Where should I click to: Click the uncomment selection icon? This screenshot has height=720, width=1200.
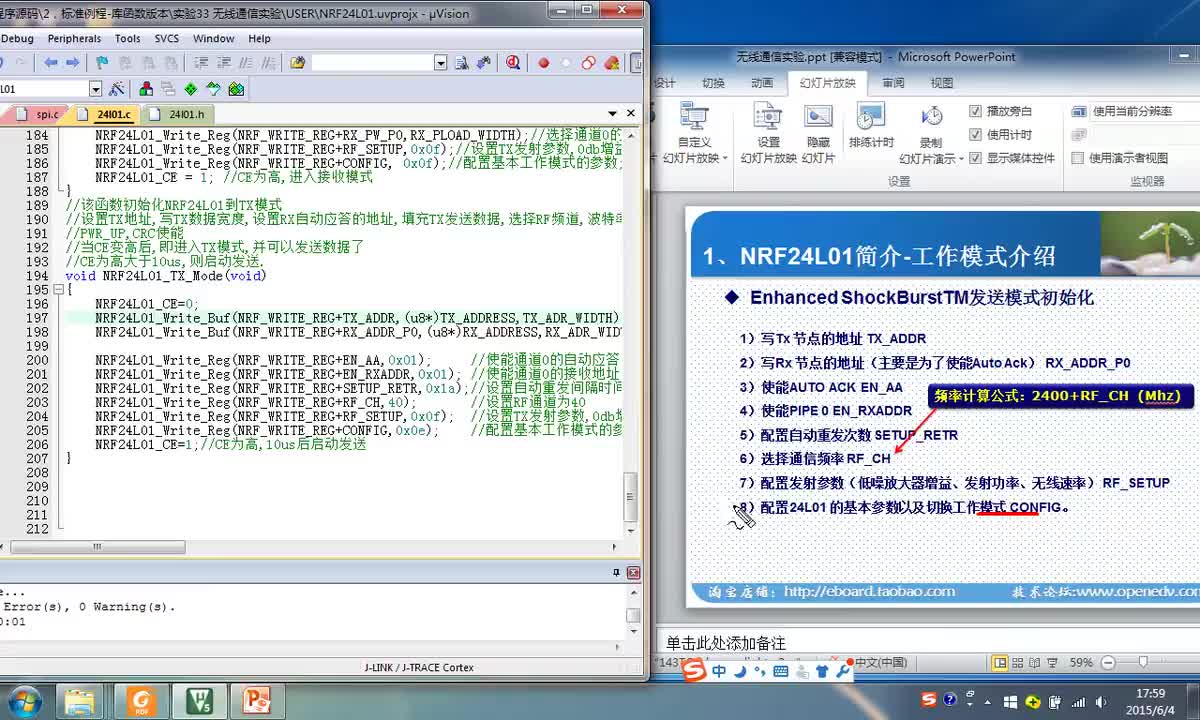[x=267, y=62]
